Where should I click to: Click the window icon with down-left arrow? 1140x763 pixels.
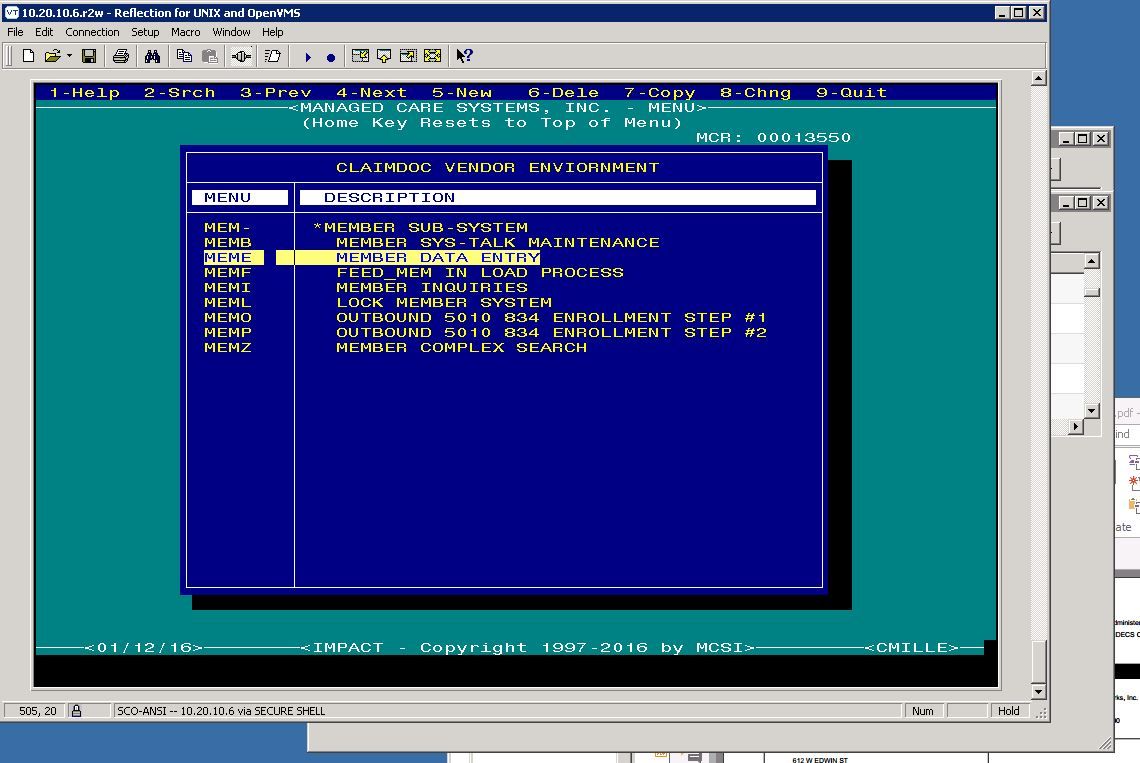click(360, 56)
